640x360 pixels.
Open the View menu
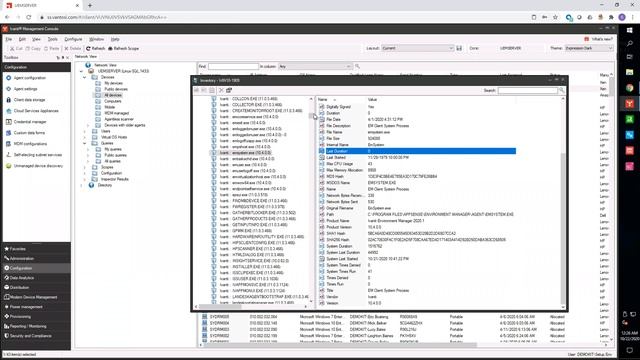pos(36,39)
